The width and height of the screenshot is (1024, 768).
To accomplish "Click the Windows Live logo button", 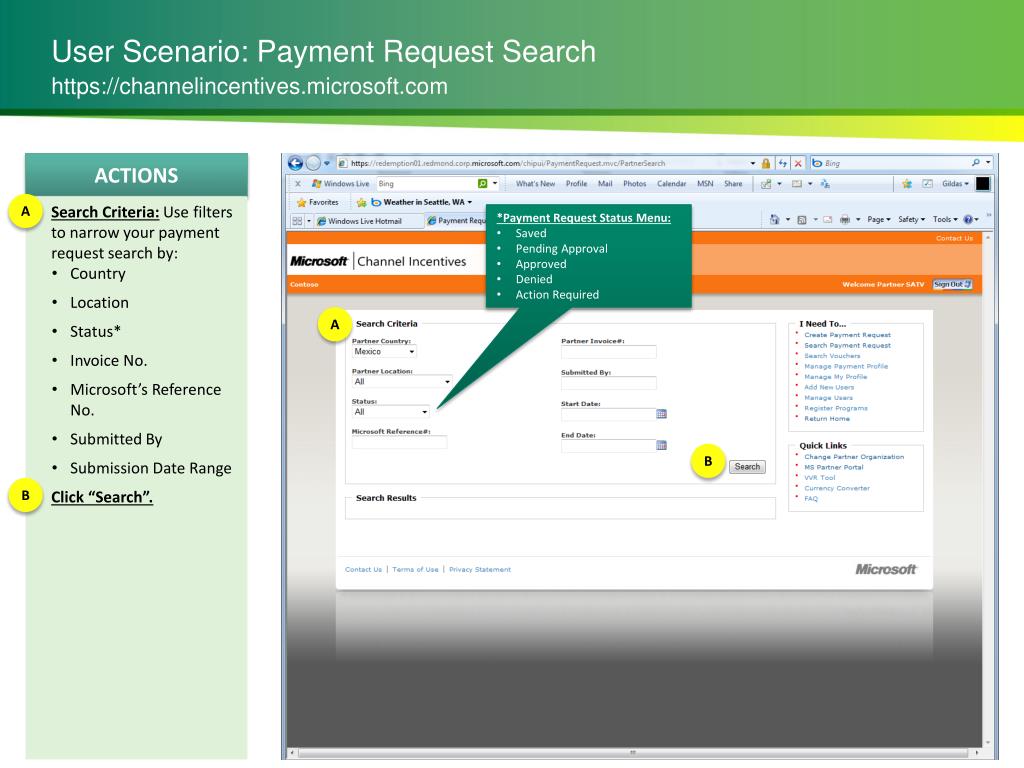I will (x=340, y=184).
